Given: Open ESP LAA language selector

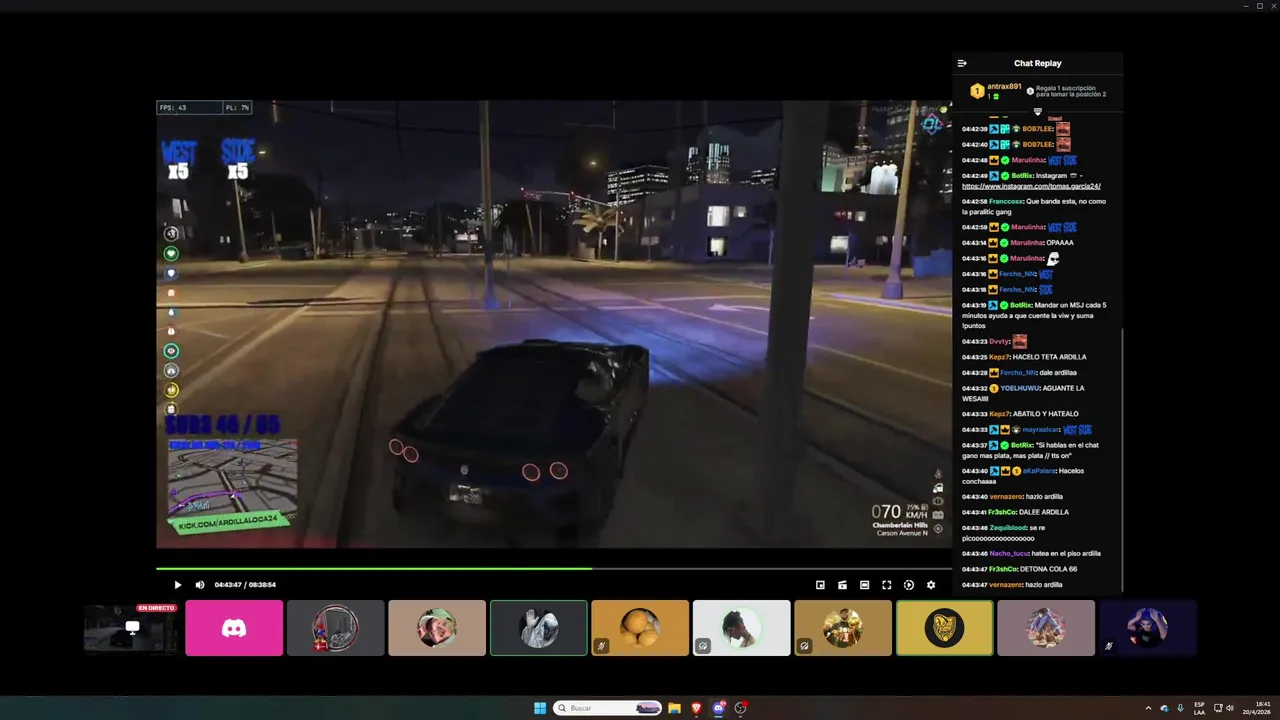Looking at the screenshot, I should coord(1199,708).
